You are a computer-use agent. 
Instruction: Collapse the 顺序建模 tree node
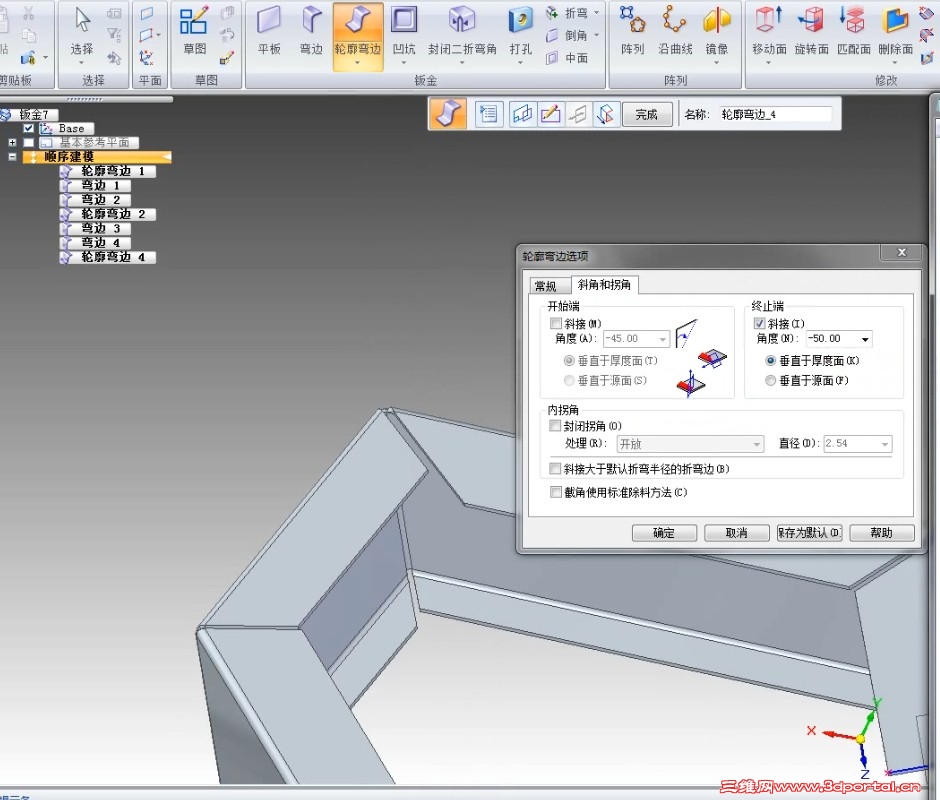[12, 157]
